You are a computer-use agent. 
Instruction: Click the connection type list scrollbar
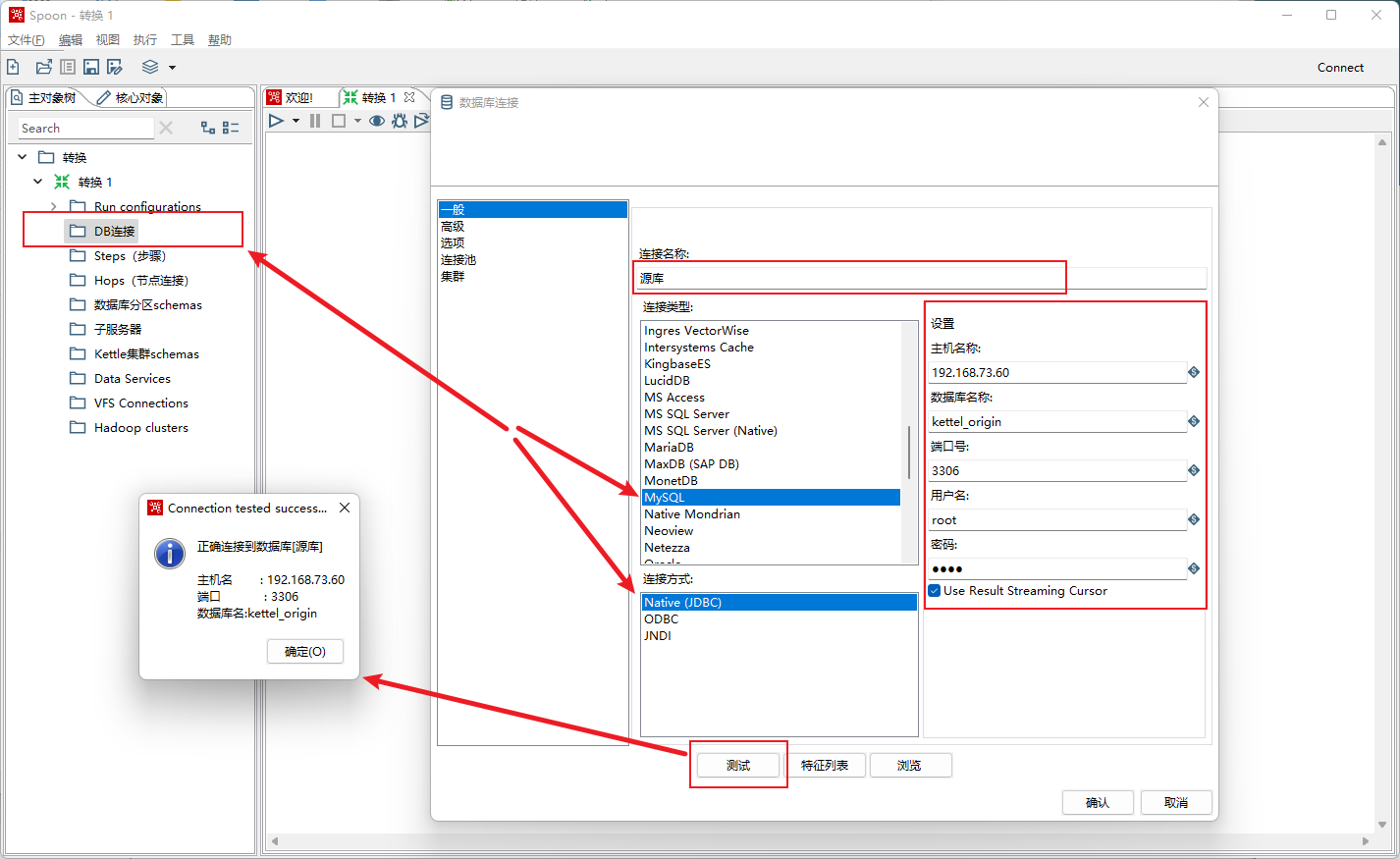[909, 452]
